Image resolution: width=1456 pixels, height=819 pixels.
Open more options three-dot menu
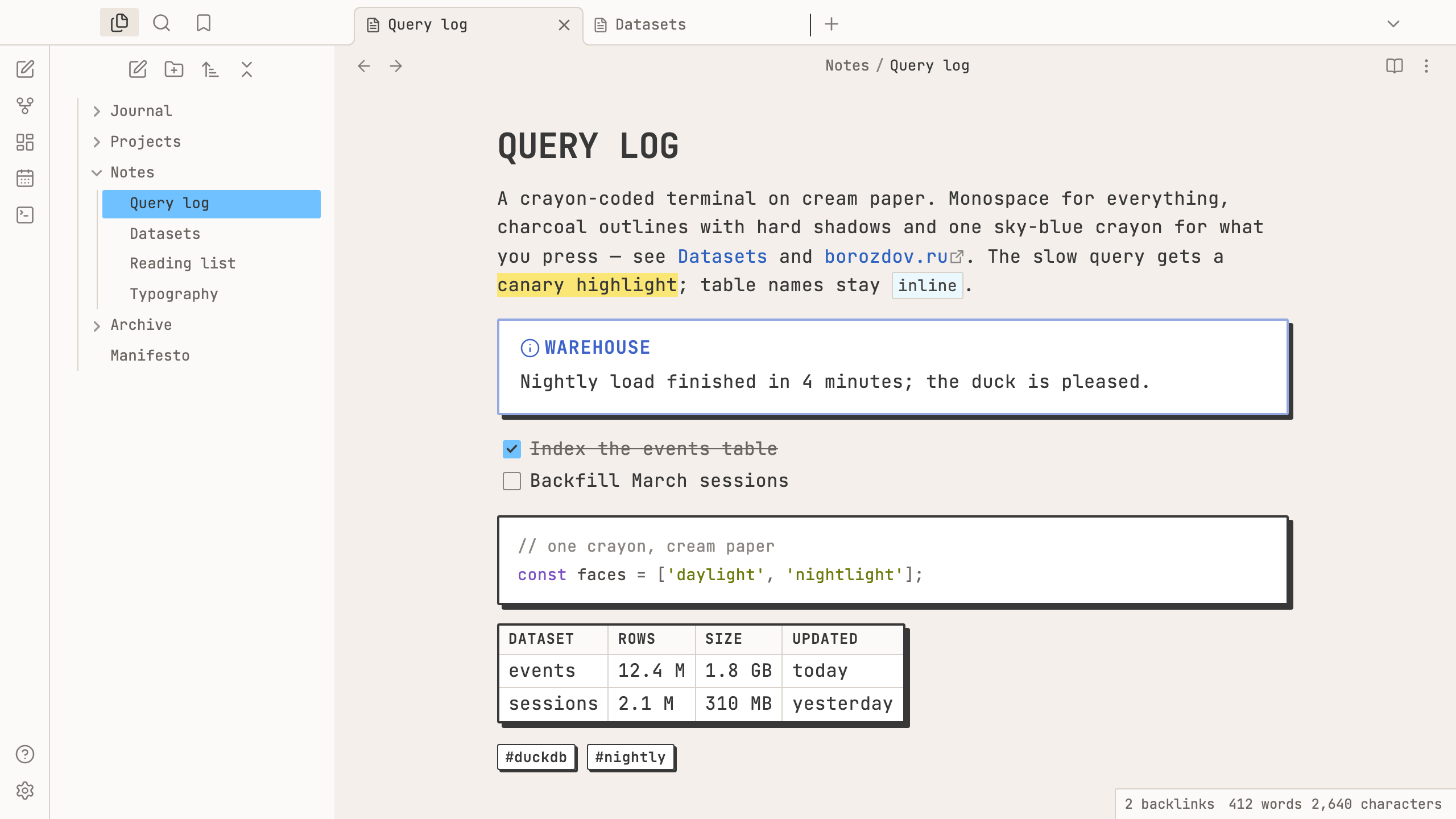point(1426,66)
